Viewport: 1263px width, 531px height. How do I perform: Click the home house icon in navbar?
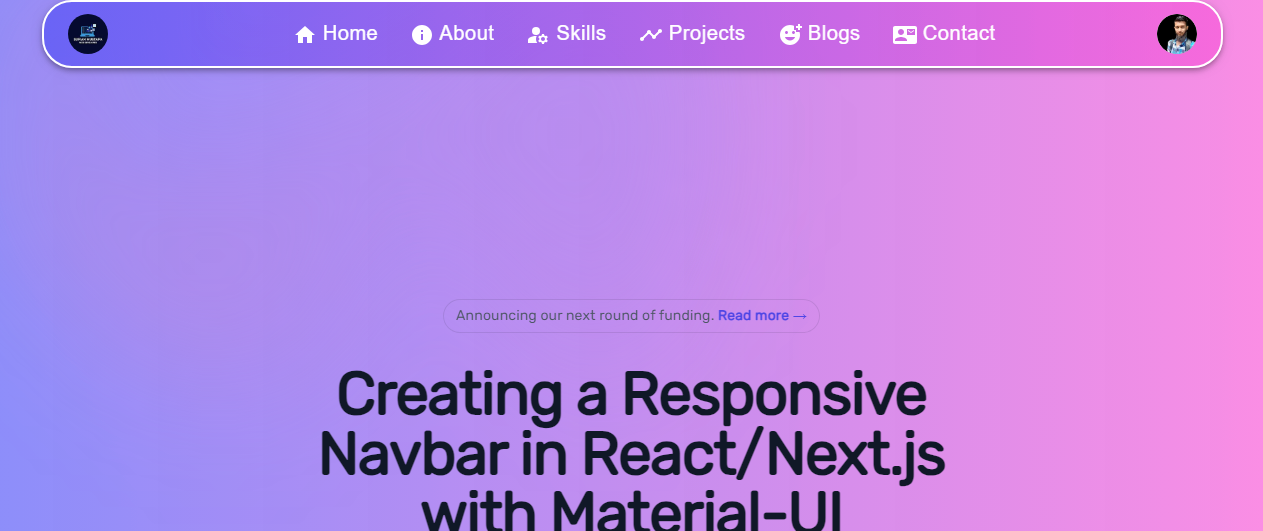click(305, 35)
